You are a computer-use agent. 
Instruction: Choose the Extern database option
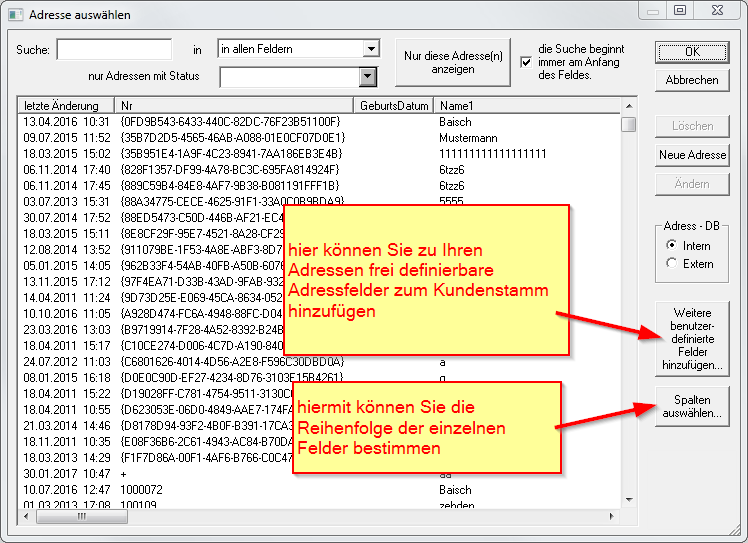point(671,264)
